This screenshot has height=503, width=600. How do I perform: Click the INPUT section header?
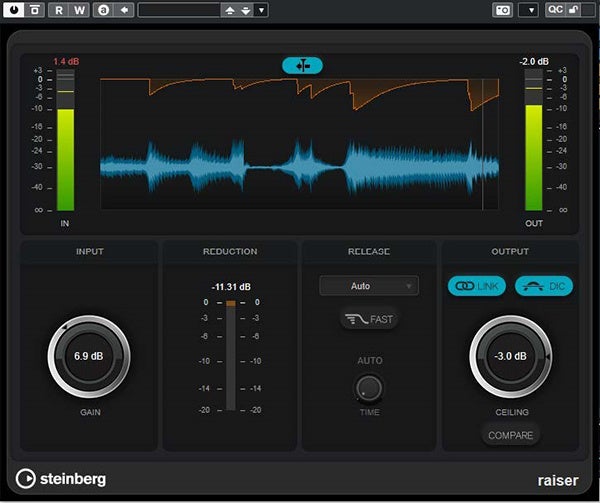pos(90,251)
